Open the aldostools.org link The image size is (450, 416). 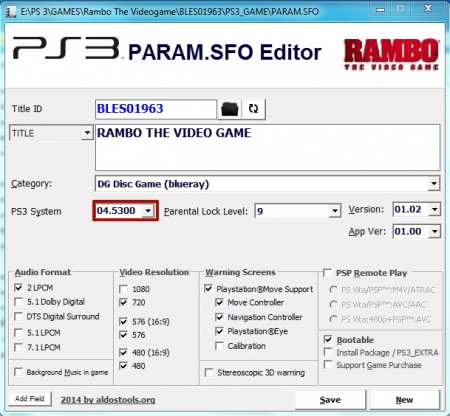point(108,400)
